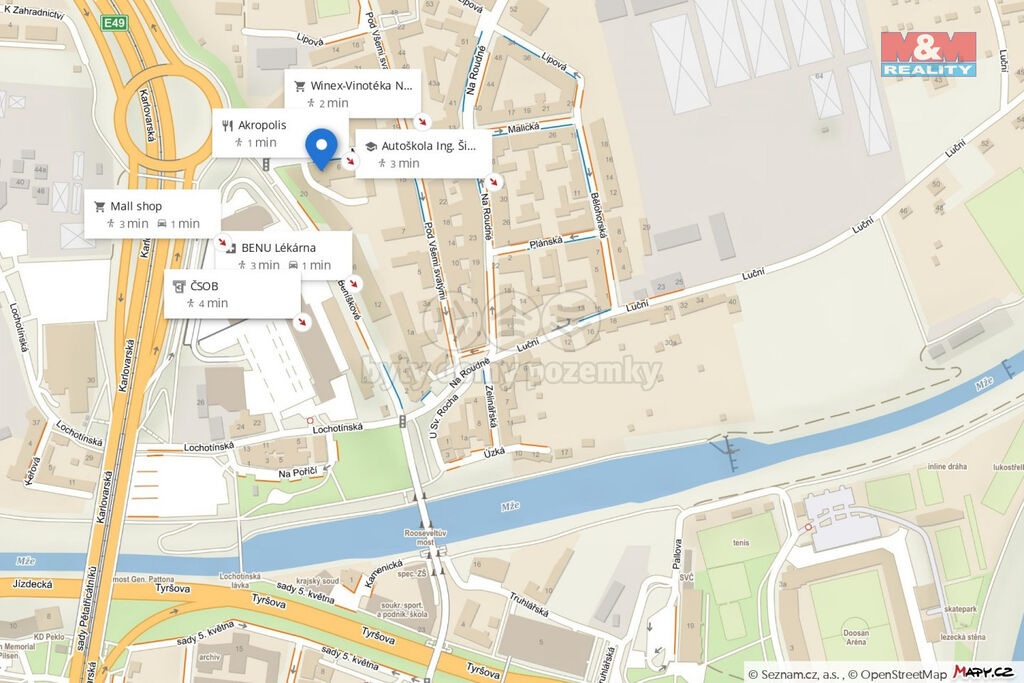
Task: Click the ČSOB ATM icon
Action: pyautogui.click(x=179, y=286)
